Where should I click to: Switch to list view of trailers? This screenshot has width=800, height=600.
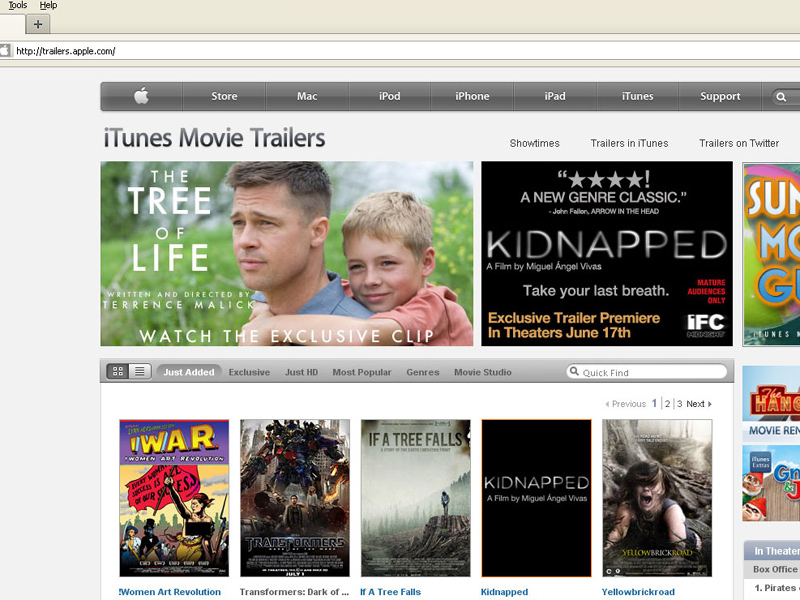pyautogui.click(x=140, y=371)
